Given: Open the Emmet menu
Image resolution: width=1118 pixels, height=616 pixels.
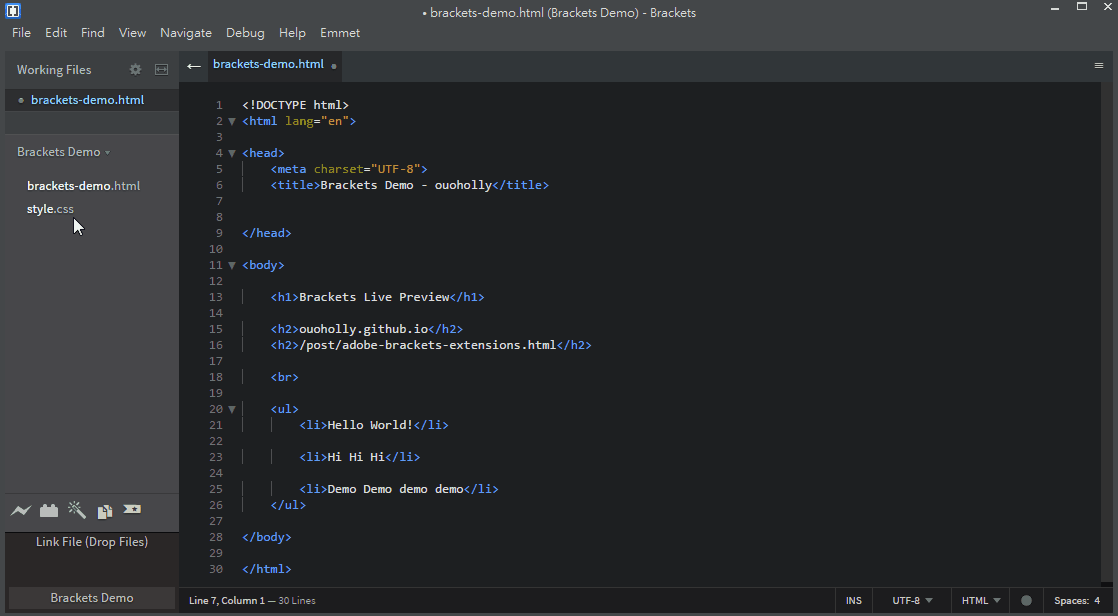Looking at the screenshot, I should [x=340, y=33].
